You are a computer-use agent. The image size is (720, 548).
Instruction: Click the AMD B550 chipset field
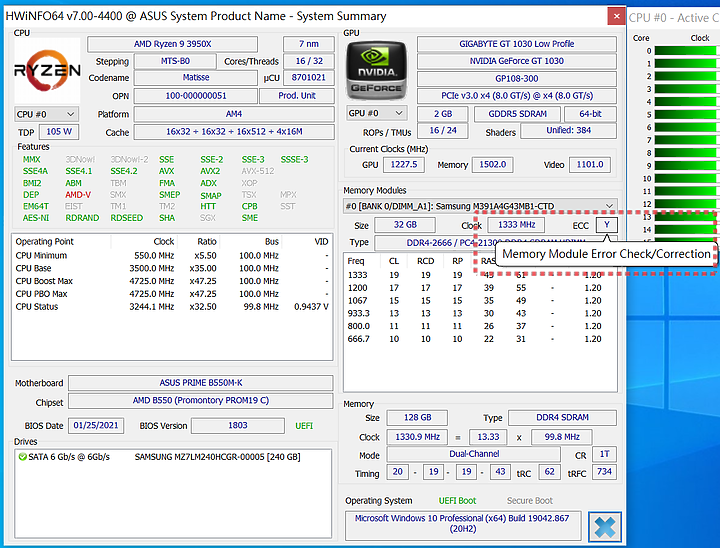click(201, 401)
